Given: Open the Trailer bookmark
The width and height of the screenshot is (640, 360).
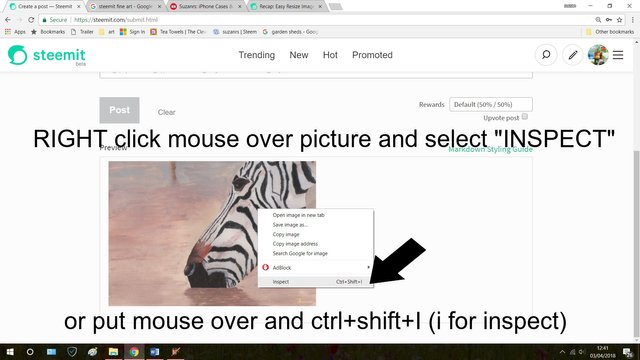Looking at the screenshot, I should tap(82, 32).
